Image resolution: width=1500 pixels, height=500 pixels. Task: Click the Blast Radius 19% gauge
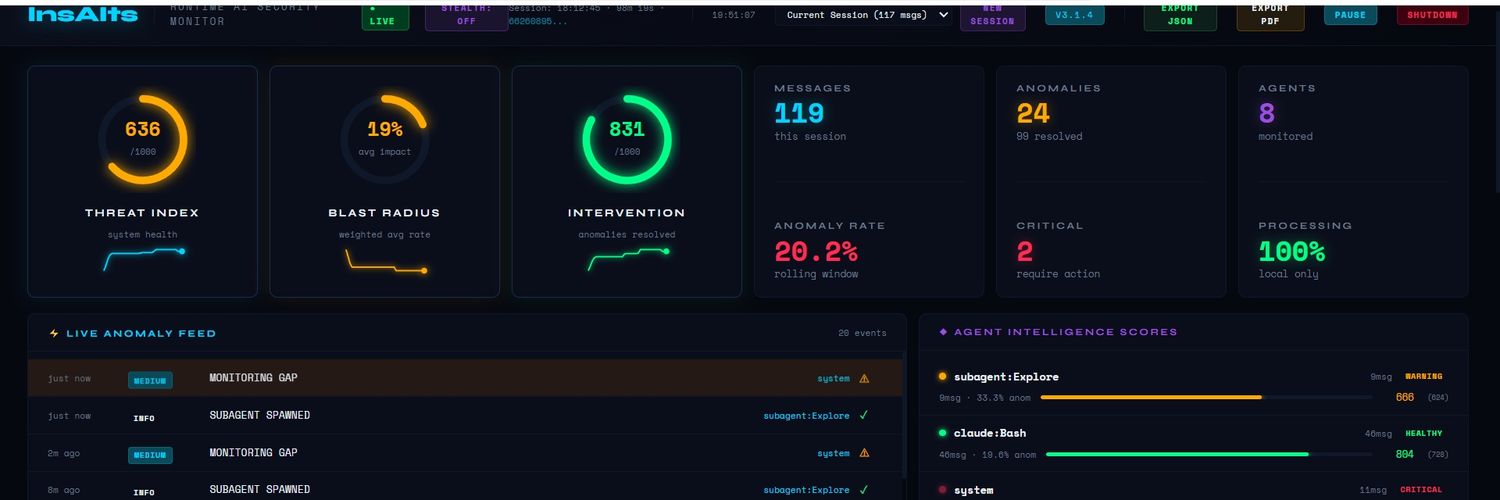click(385, 139)
